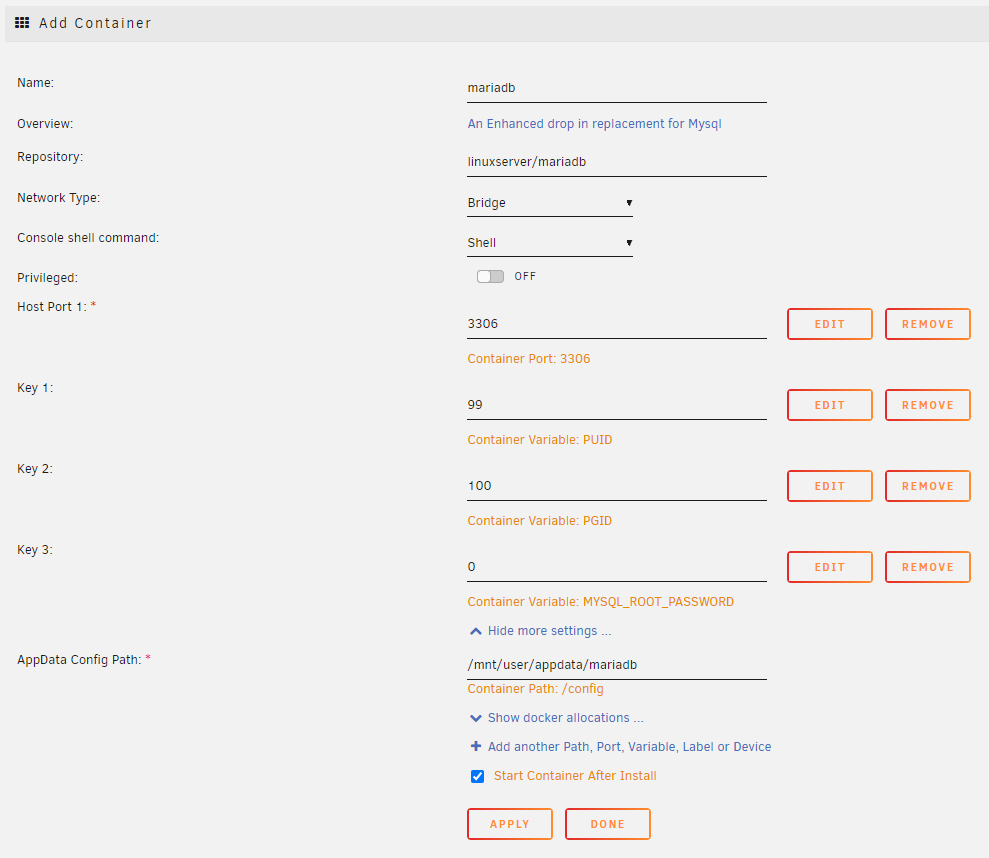The image size is (989, 858).
Task: Remove the PGID Key 2 variable
Action: coord(927,486)
